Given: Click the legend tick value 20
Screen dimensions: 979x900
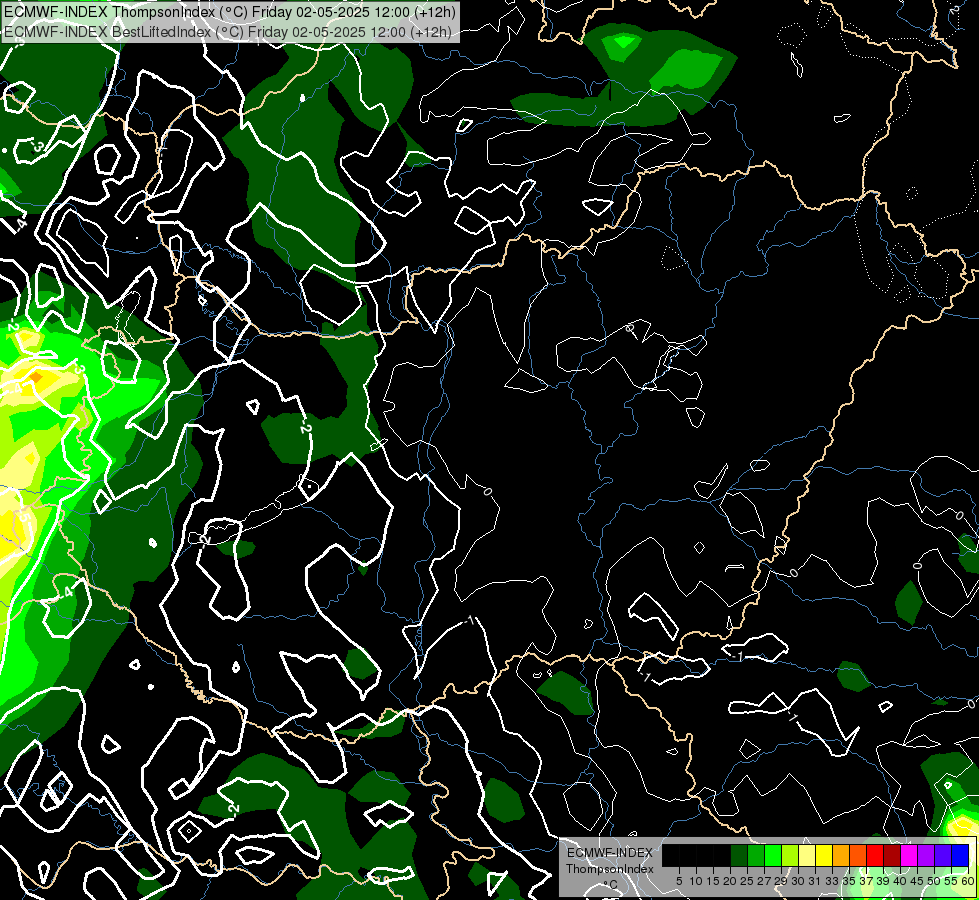Looking at the screenshot, I should 731,881.
